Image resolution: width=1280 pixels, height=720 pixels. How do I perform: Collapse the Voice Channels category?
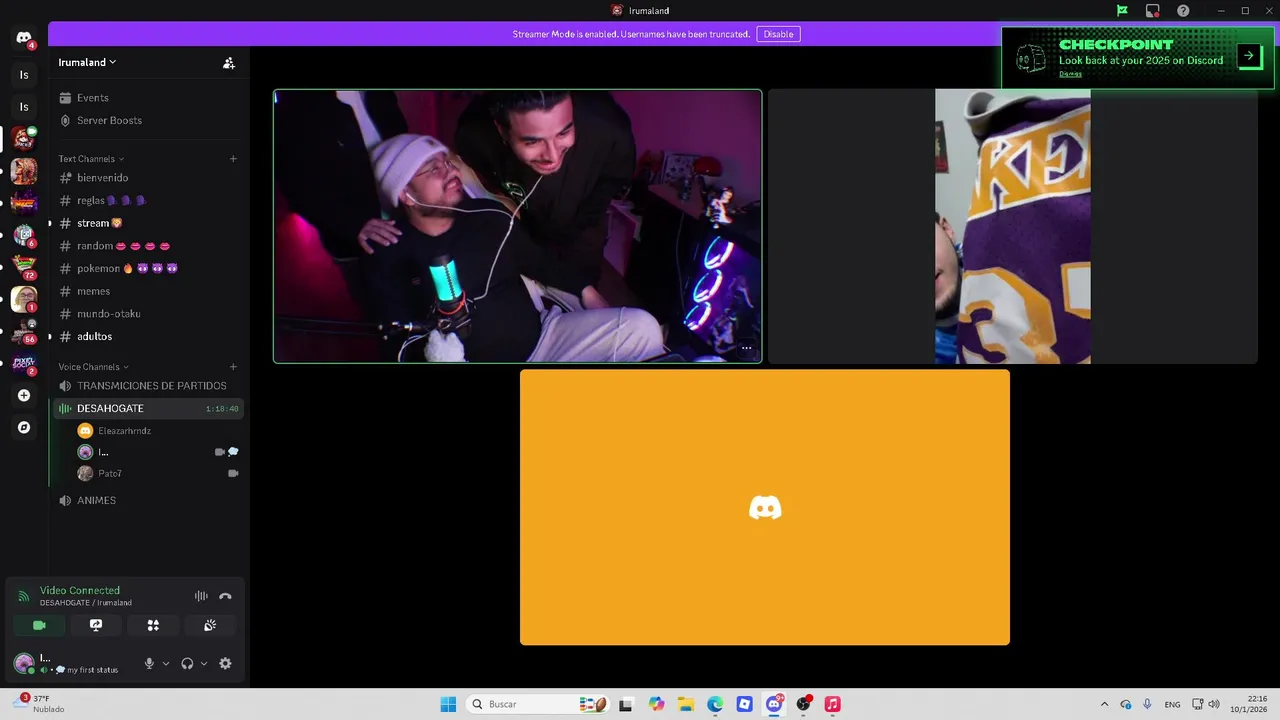click(x=93, y=367)
